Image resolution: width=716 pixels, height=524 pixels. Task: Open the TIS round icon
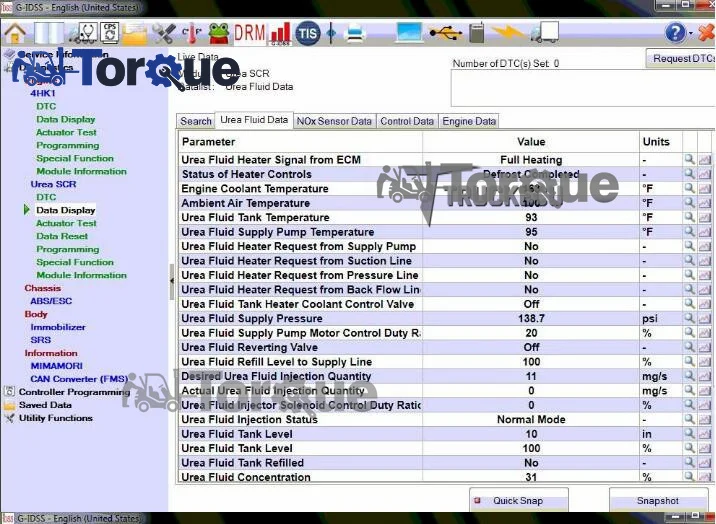(x=308, y=33)
